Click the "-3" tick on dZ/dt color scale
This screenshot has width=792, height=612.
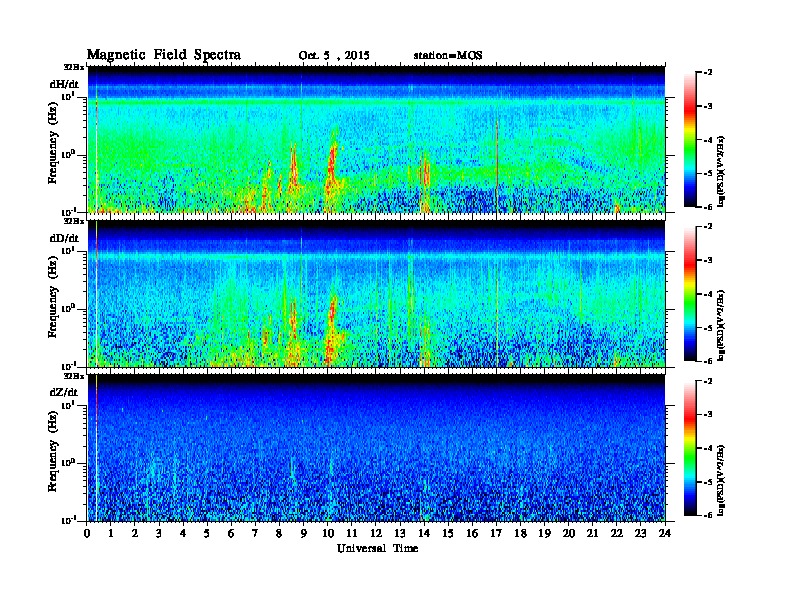[x=708, y=415]
